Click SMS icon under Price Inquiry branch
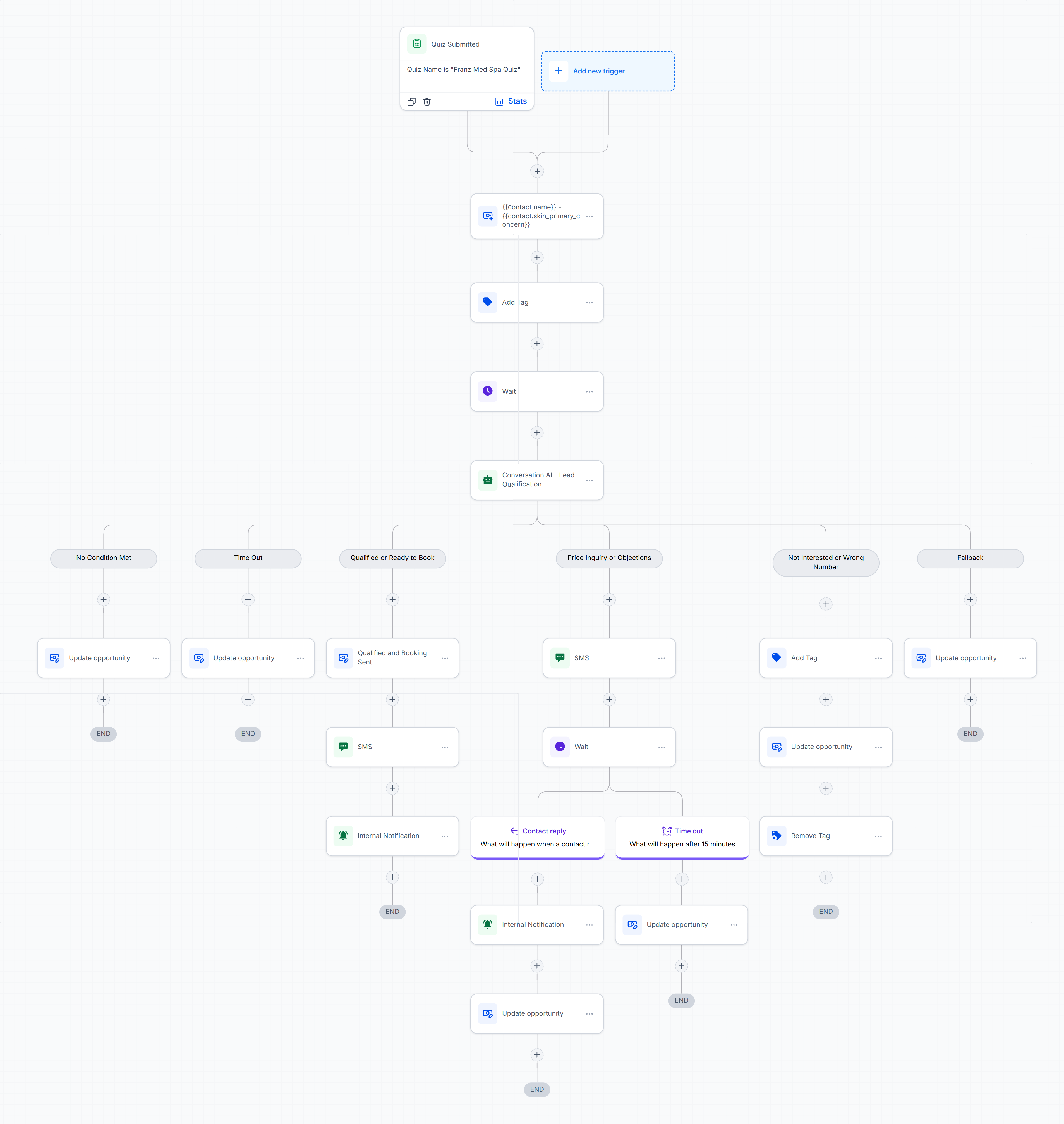This screenshot has height=1124, width=1064. 560,657
